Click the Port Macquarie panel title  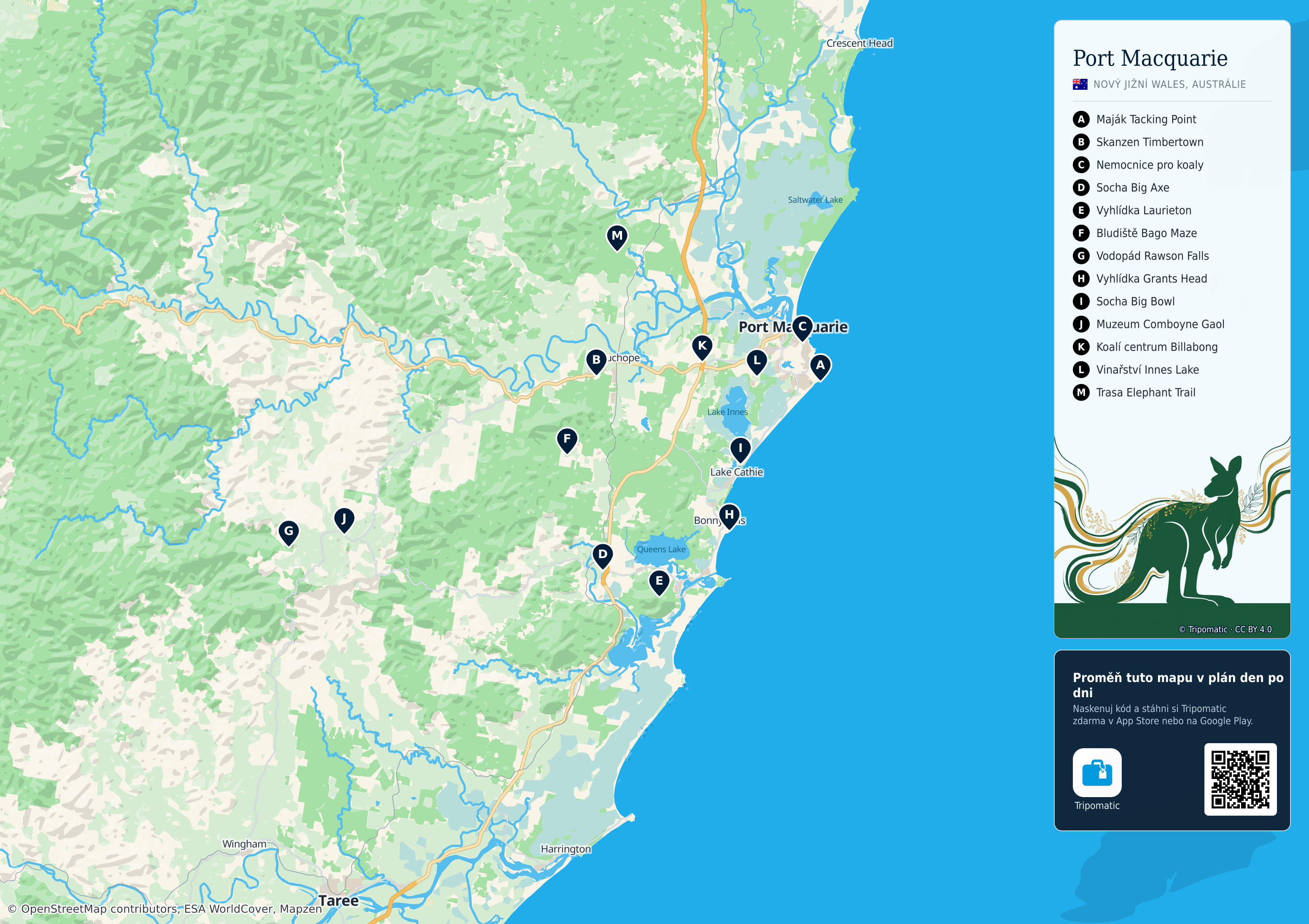tap(1150, 58)
